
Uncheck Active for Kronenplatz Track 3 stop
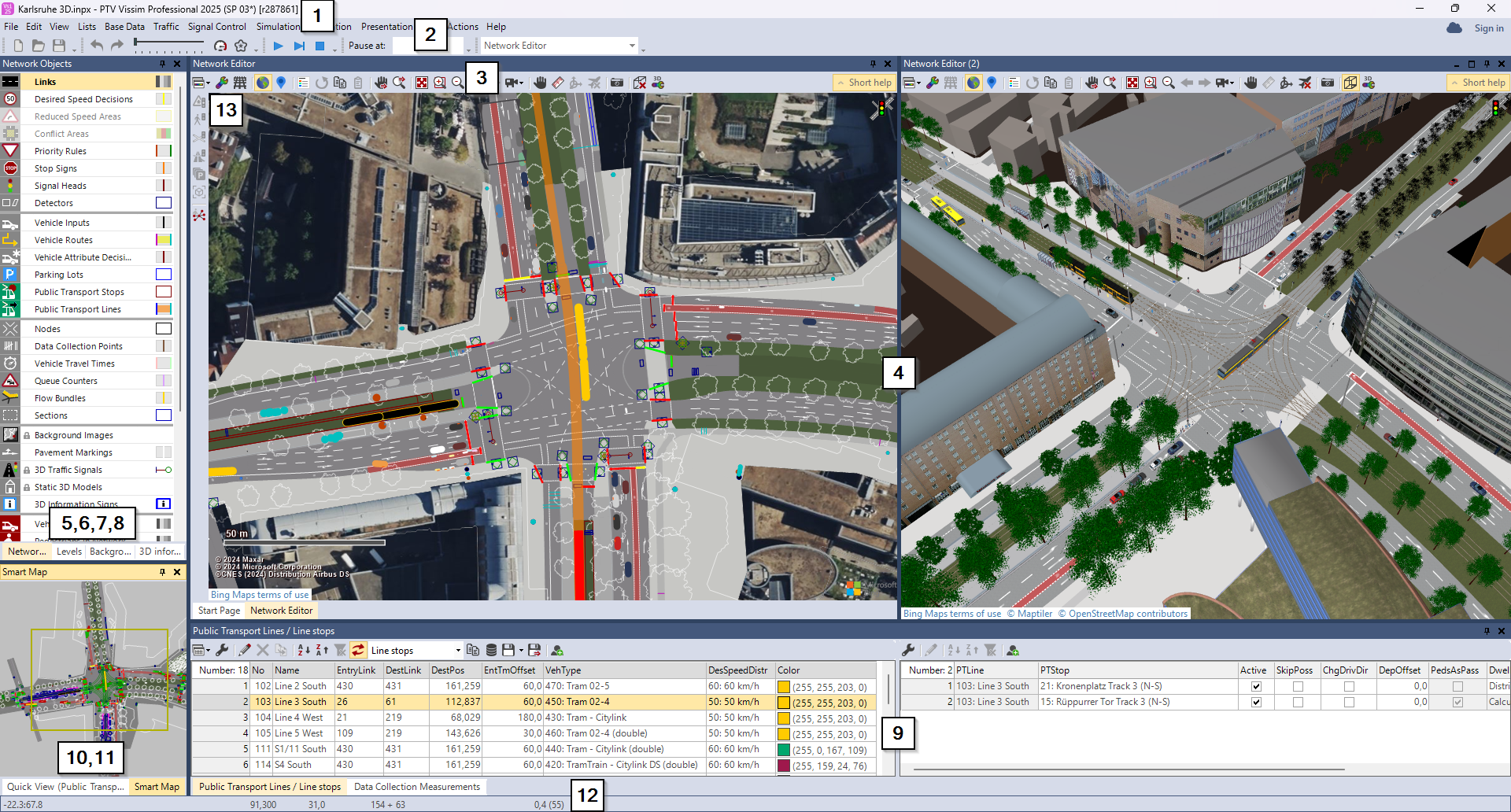(1256, 687)
